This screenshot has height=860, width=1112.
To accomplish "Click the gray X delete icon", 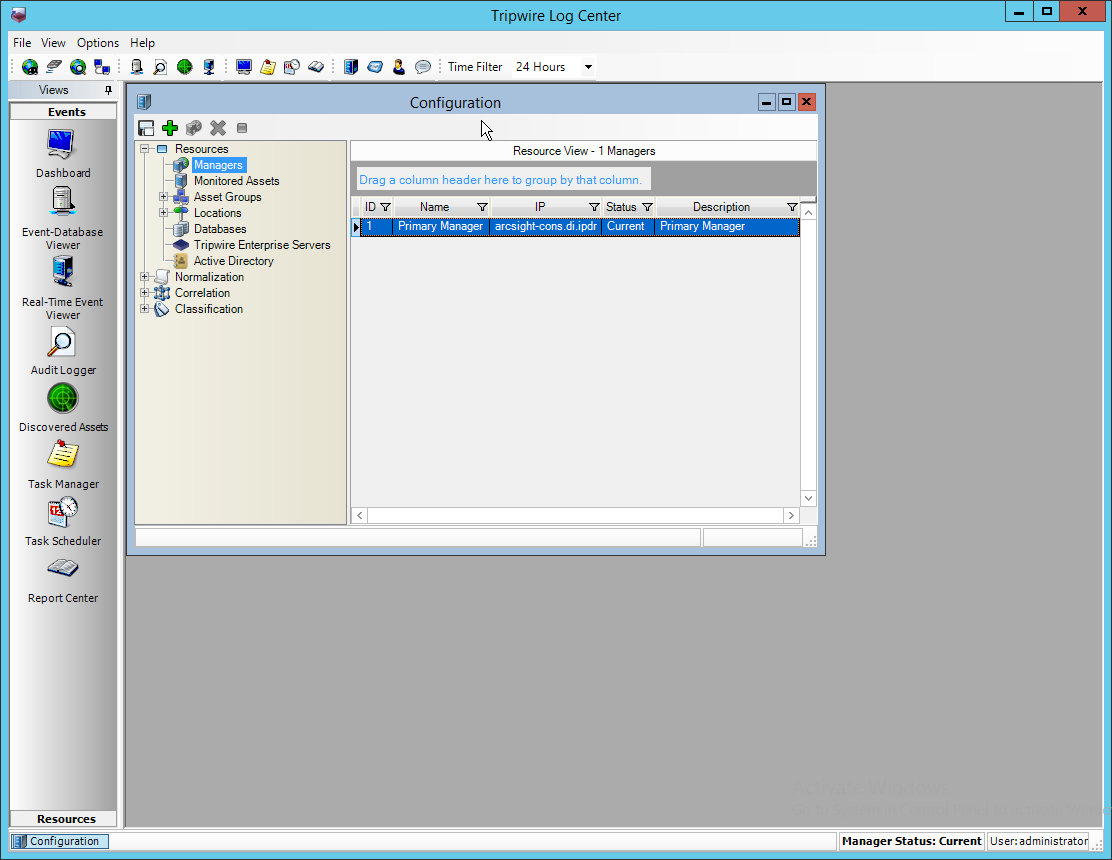I will pyautogui.click(x=218, y=128).
